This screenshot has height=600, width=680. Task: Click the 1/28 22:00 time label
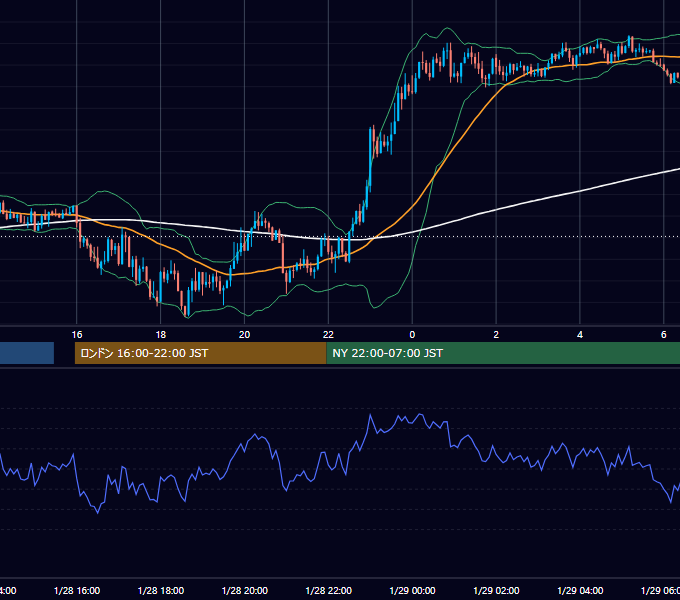(x=329, y=590)
